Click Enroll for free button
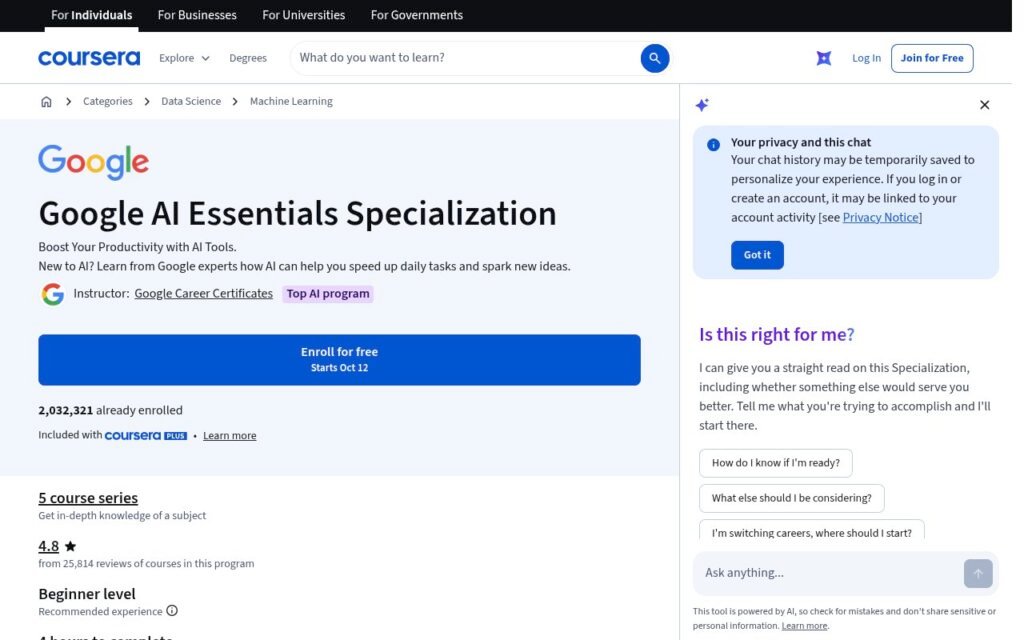 click(340, 360)
